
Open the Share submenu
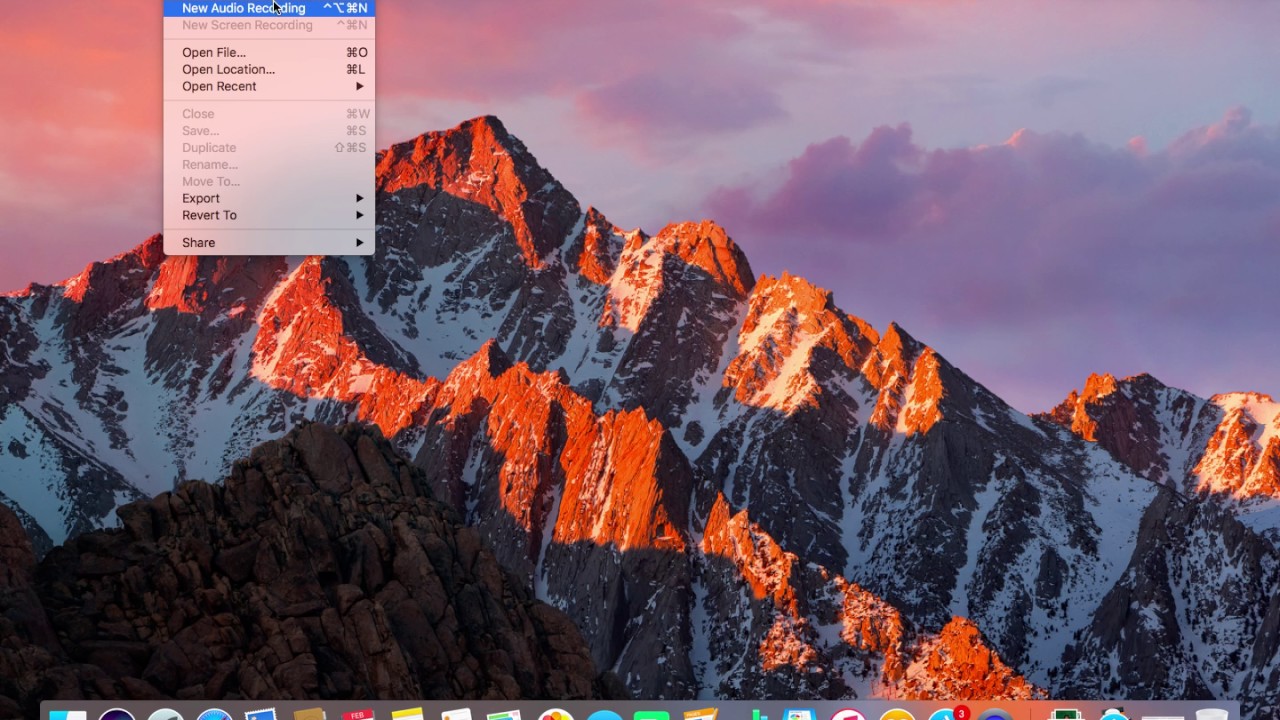(x=269, y=242)
